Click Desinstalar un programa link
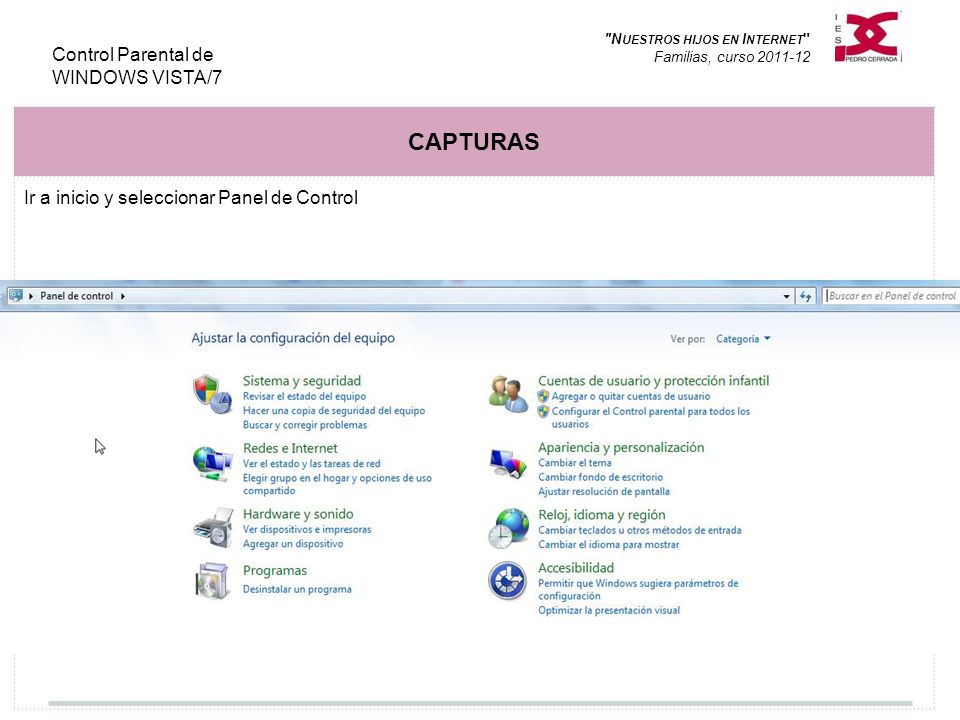The image size is (960, 720). pyautogui.click(x=297, y=589)
